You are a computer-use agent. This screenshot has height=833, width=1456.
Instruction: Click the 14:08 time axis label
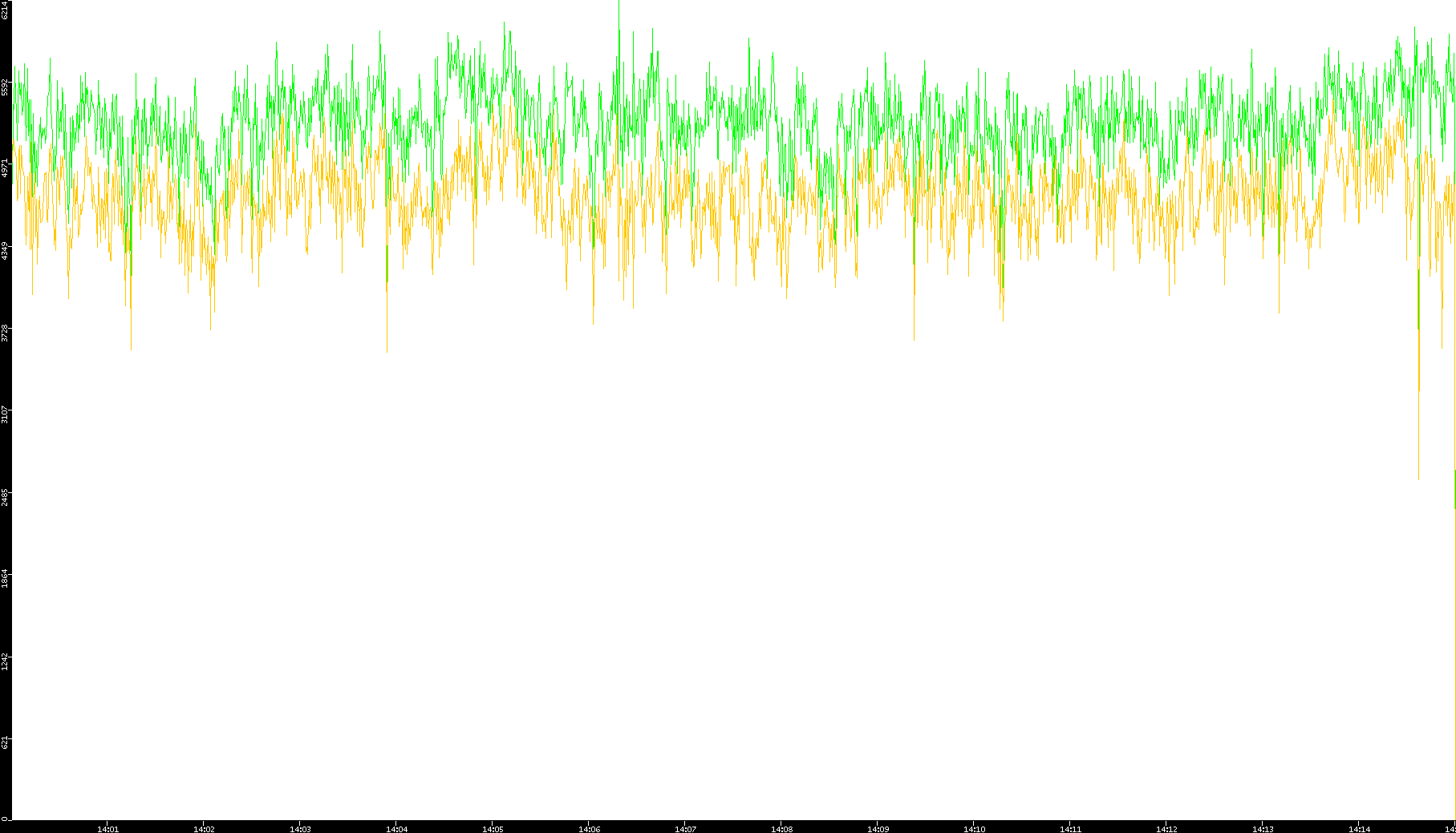781,828
